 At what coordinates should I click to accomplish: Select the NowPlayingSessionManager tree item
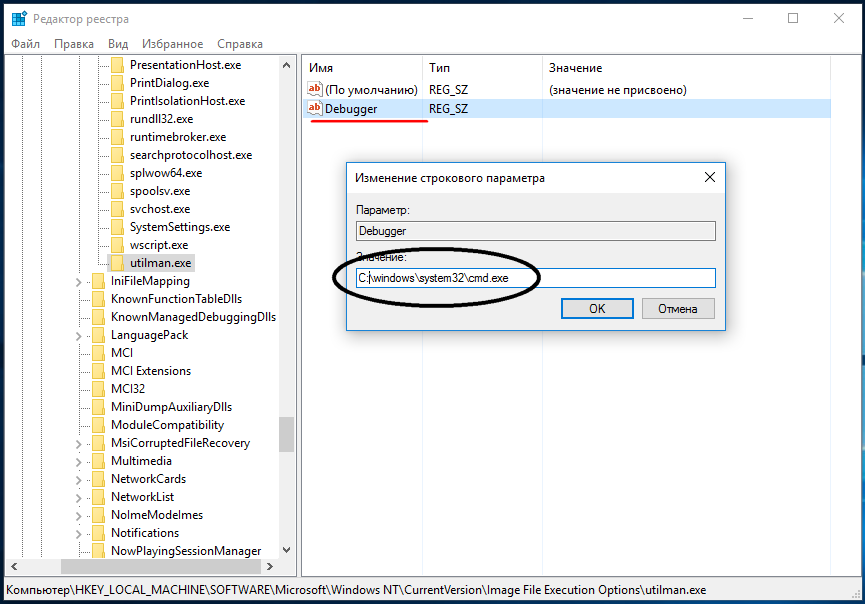point(186,551)
